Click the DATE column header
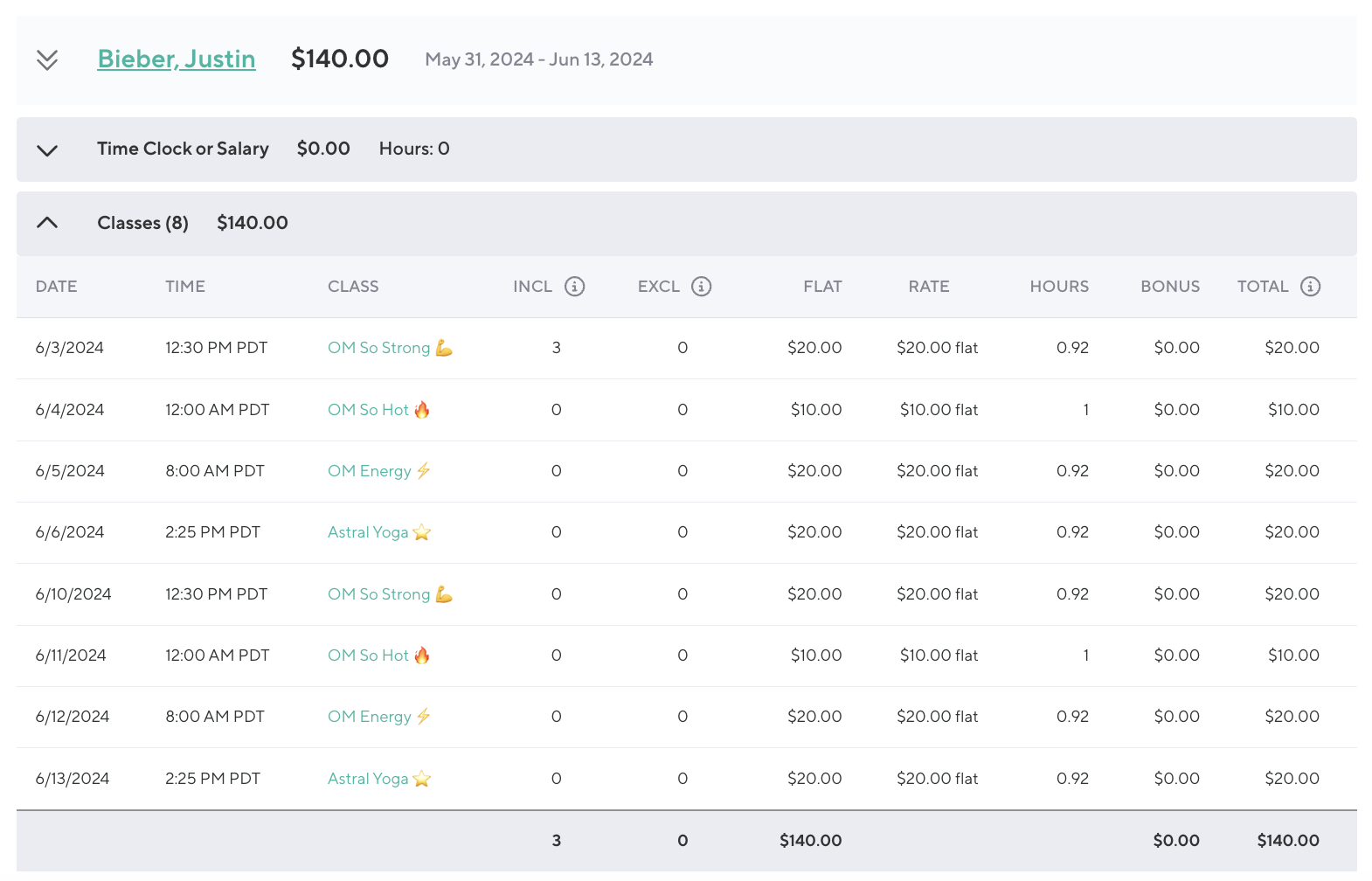Viewport: 1372px width, 881px height. (57, 287)
